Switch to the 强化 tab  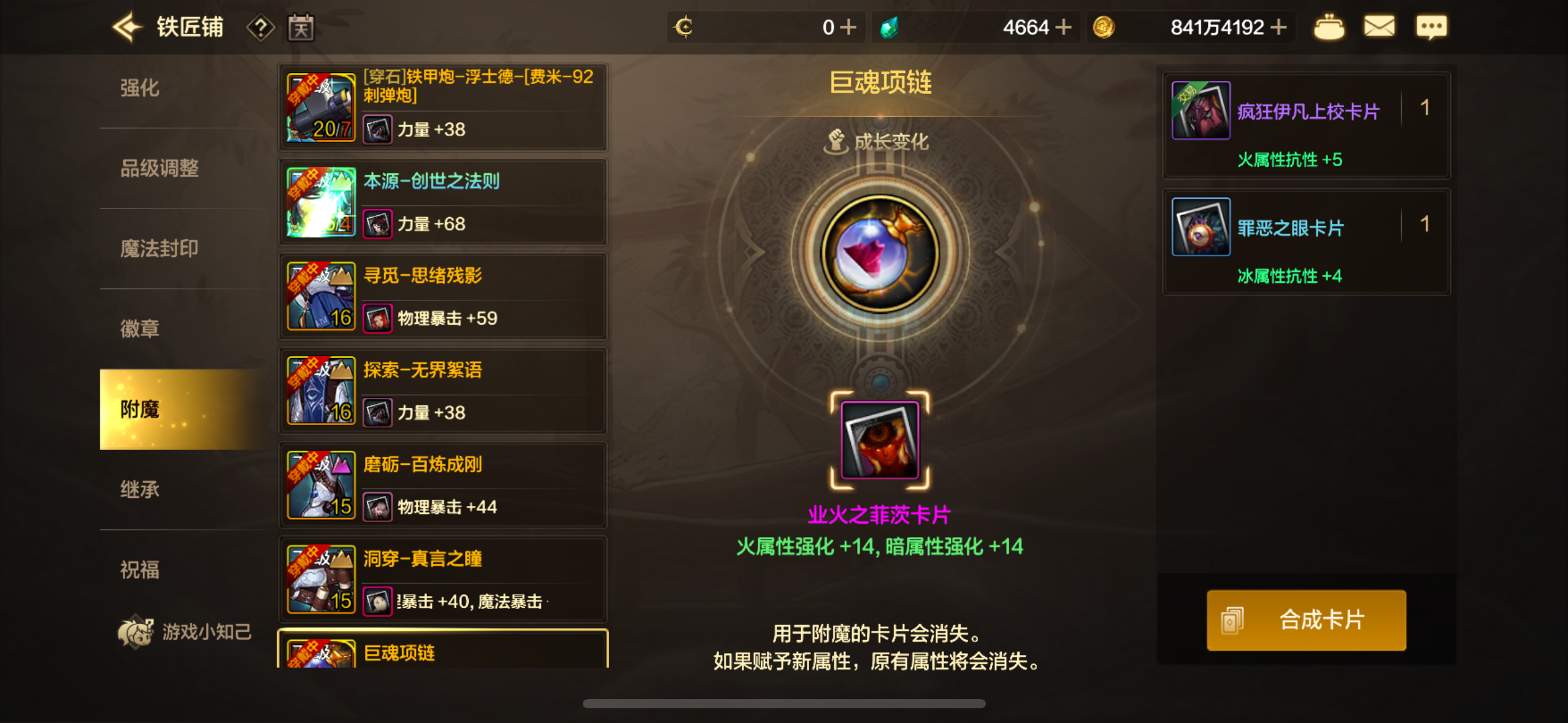click(x=140, y=88)
